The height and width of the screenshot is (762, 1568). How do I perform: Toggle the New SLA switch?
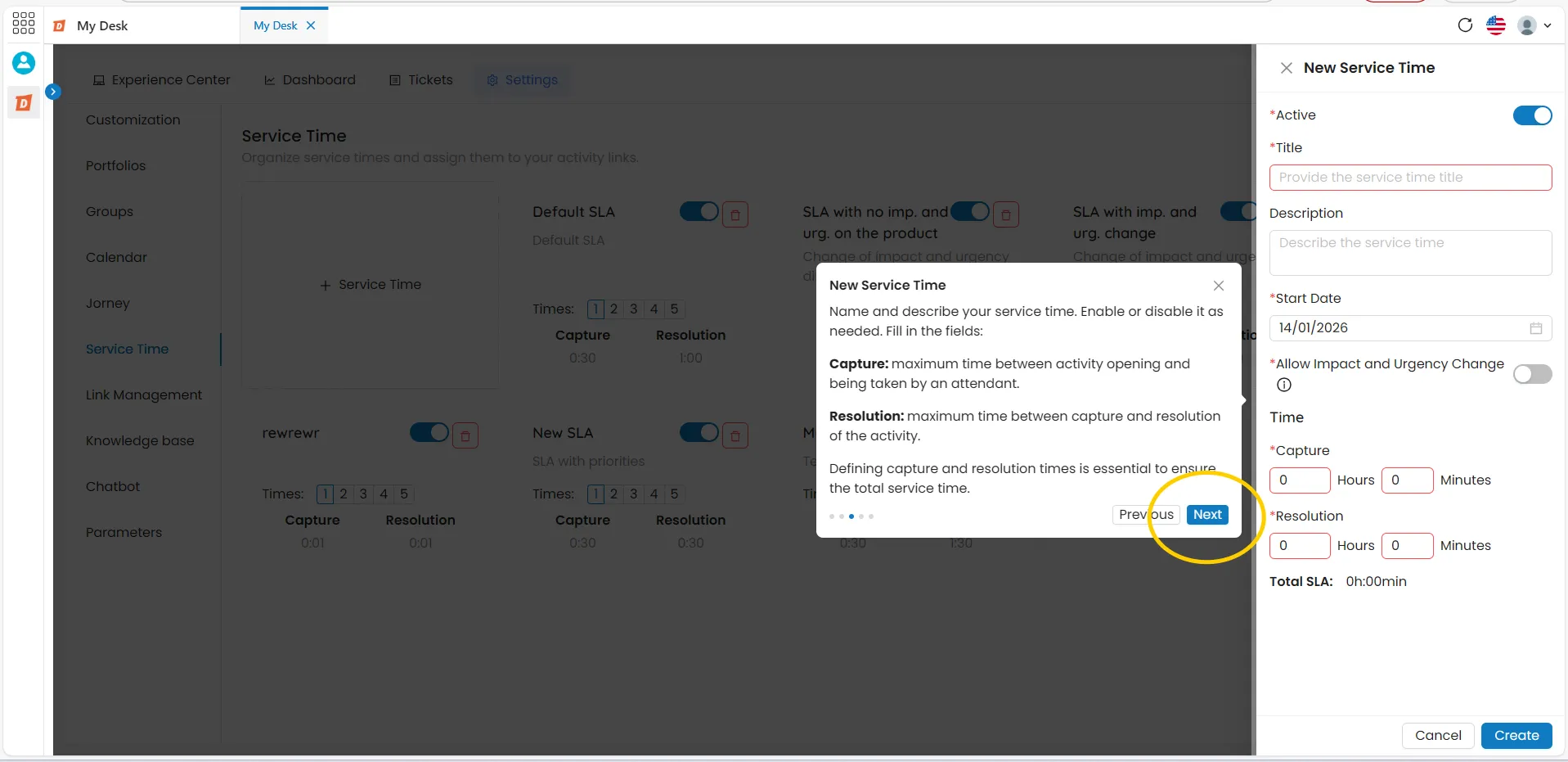pyautogui.click(x=699, y=432)
